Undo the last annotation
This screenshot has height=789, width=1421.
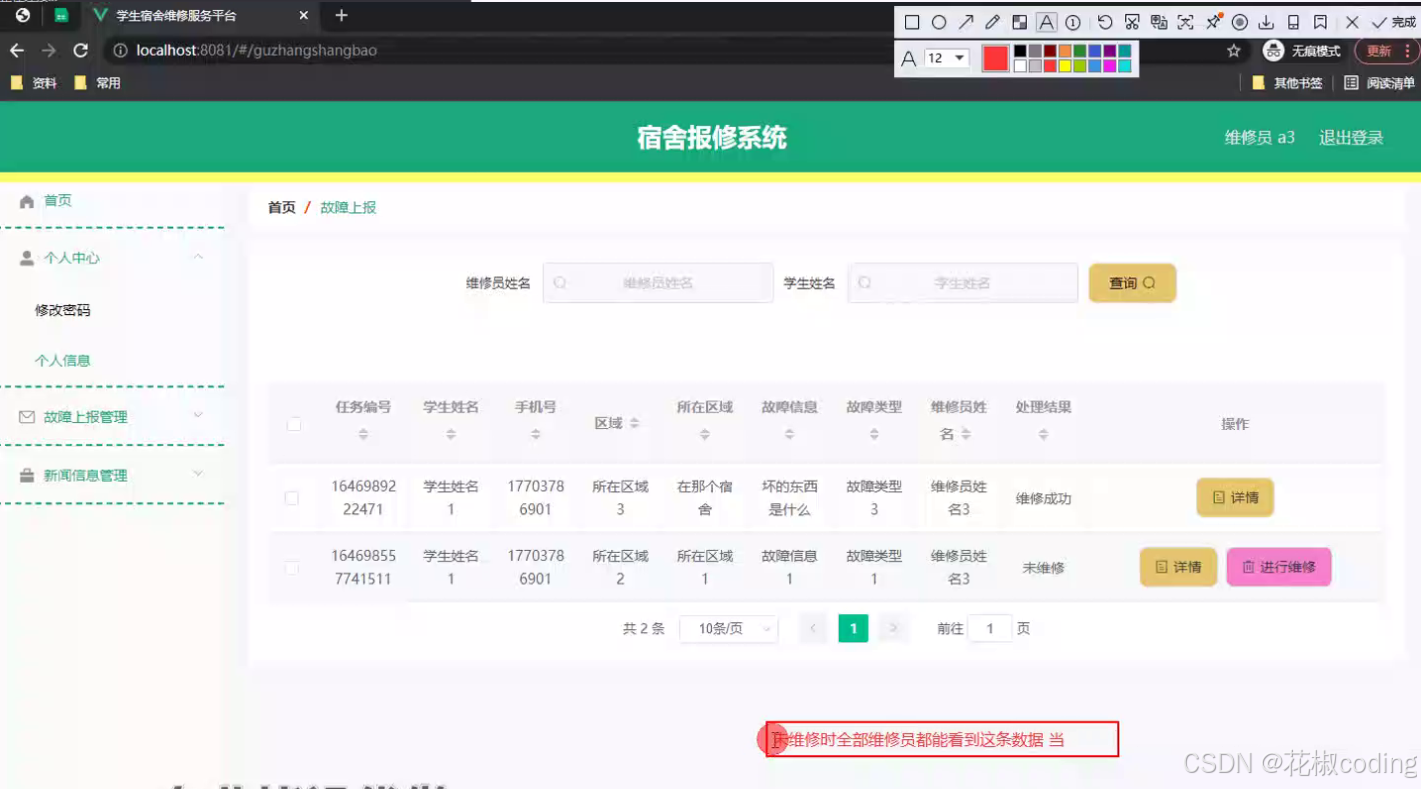coord(1105,22)
